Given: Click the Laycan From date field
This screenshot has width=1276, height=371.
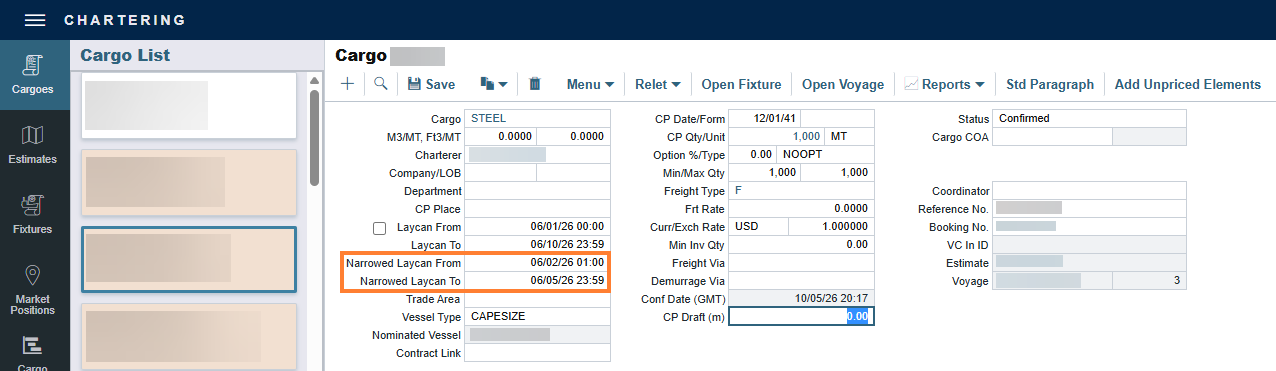Looking at the screenshot, I should [x=537, y=227].
